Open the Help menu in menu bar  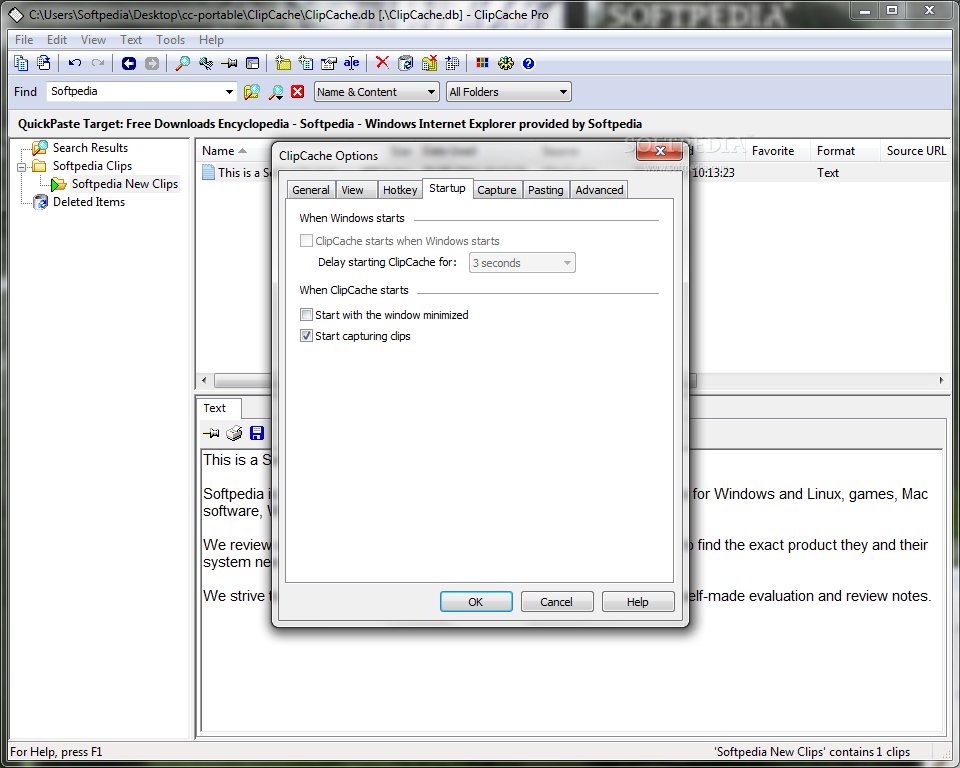211,40
